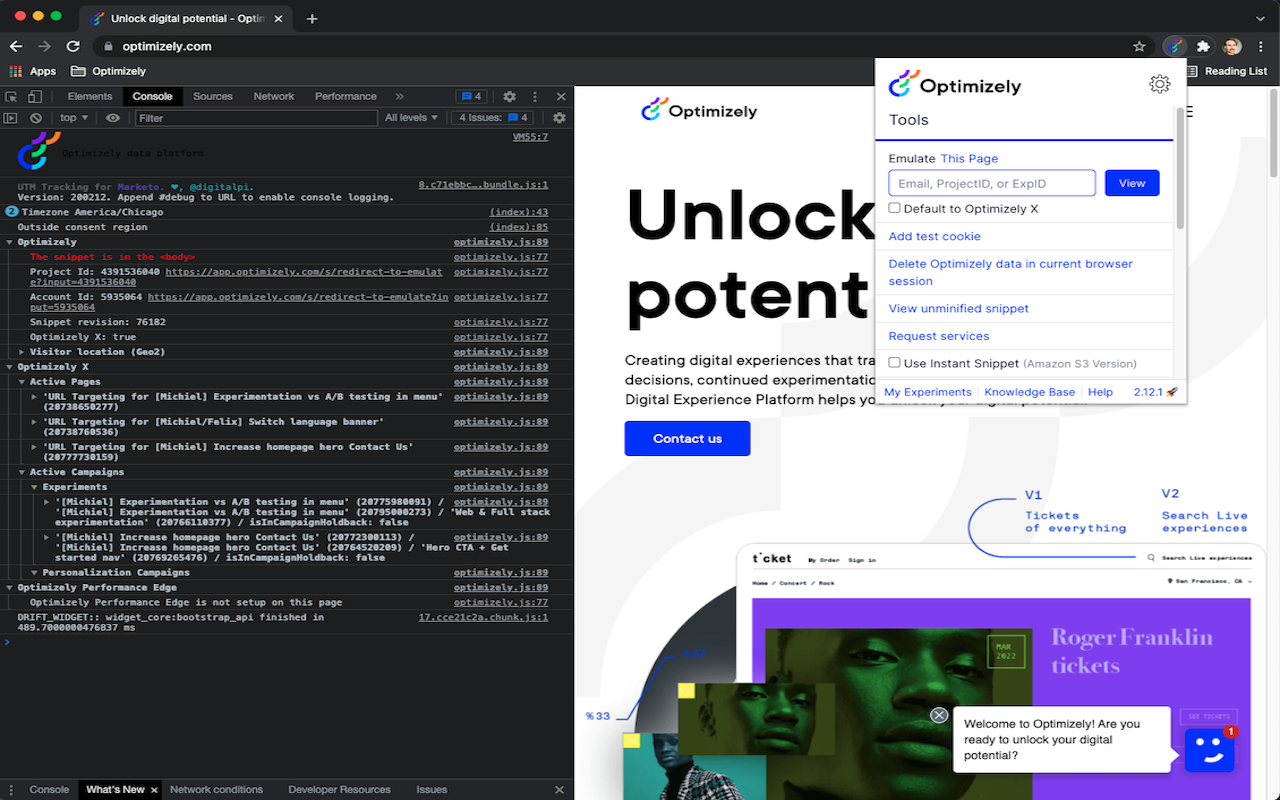Collapse the Optimizely X console group

10,367
